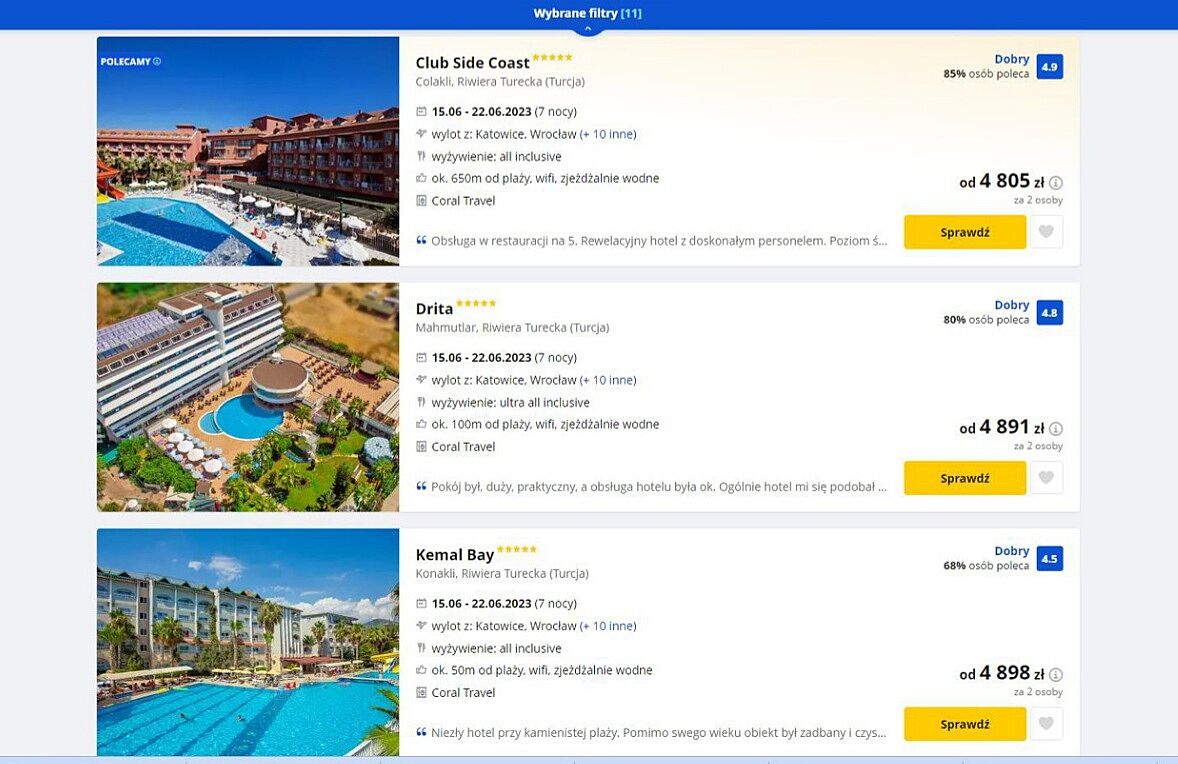The image size is (1178, 764).
Task: Collapse the Wybrane filtry chevron
Action: coord(588,29)
